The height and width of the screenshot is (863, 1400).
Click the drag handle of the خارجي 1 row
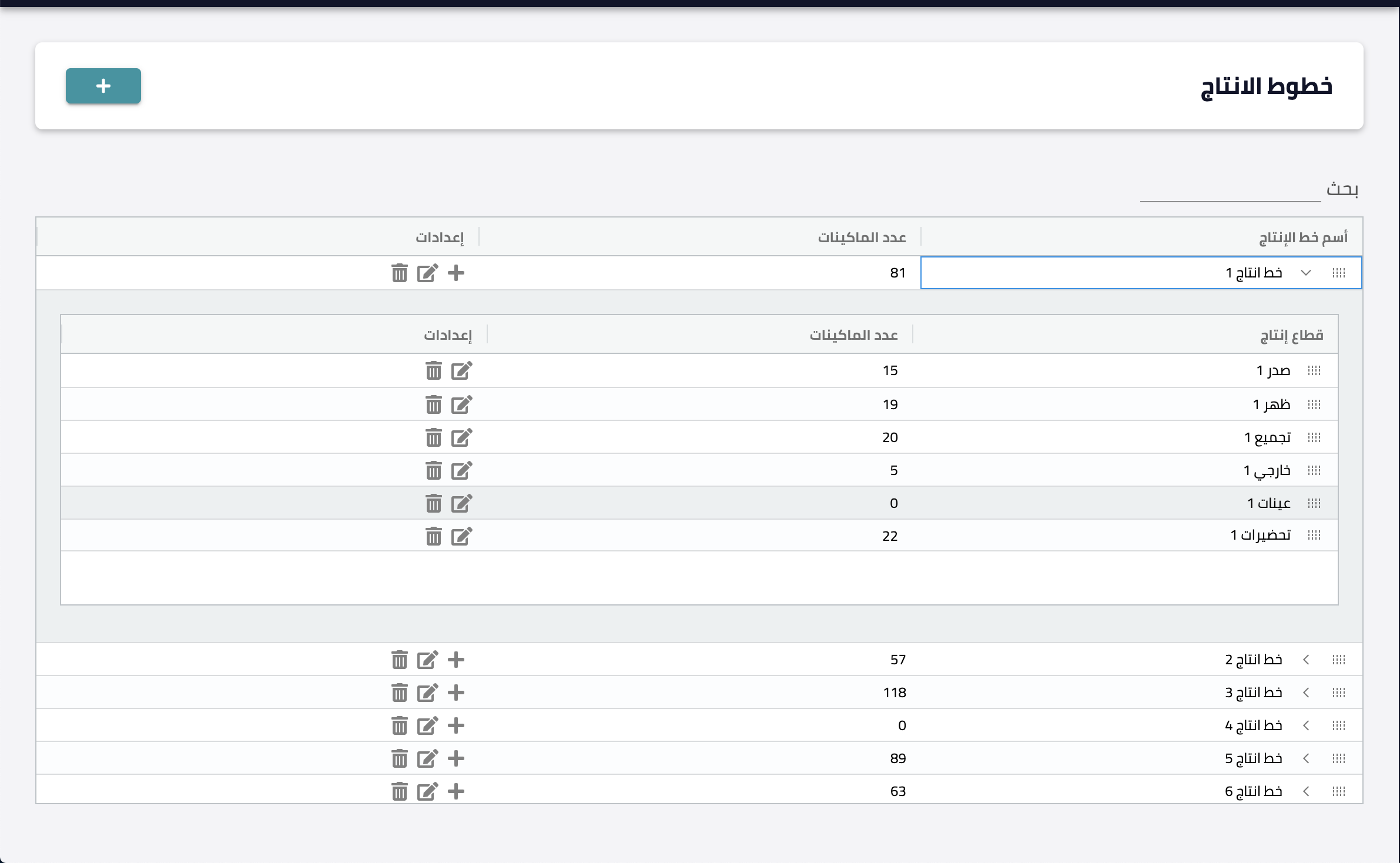[1314, 470]
